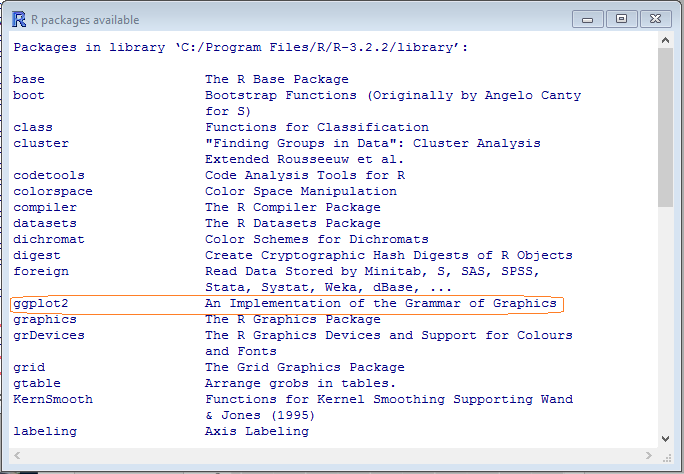The image size is (684, 474).
Task: Click 'Axis Labeling' description
Action: pyautogui.click(x=257, y=431)
